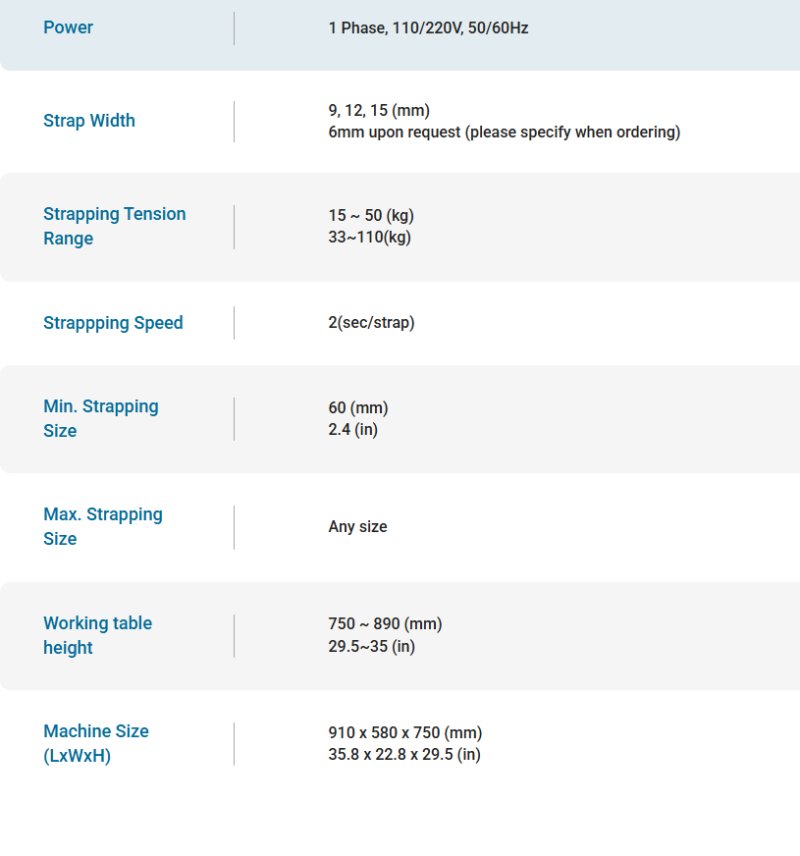This screenshot has height=856, width=800.
Task: Select the '750 ~ 890 (mm)' height value
Action: pos(385,624)
